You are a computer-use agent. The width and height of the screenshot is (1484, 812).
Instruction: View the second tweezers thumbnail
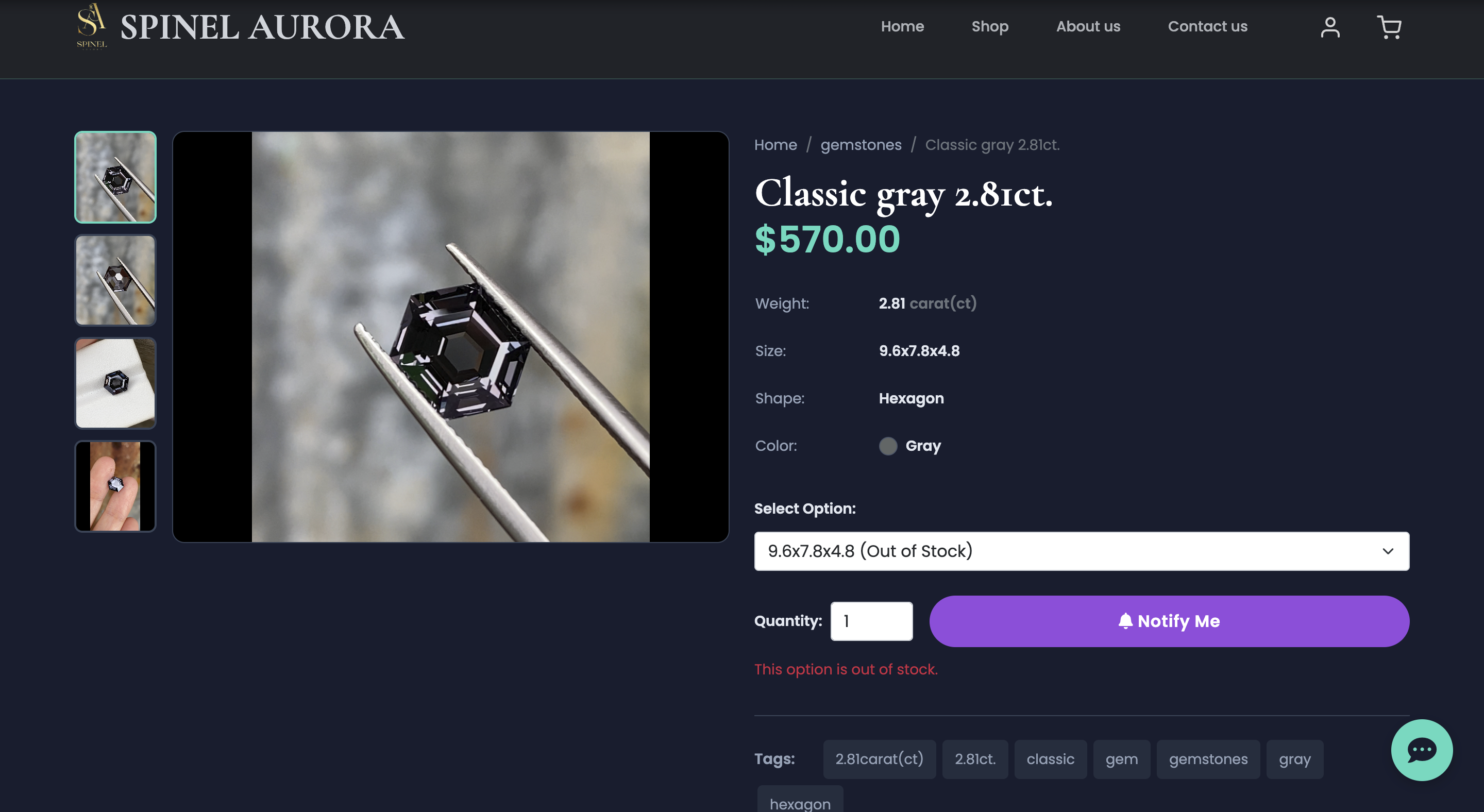115,280
